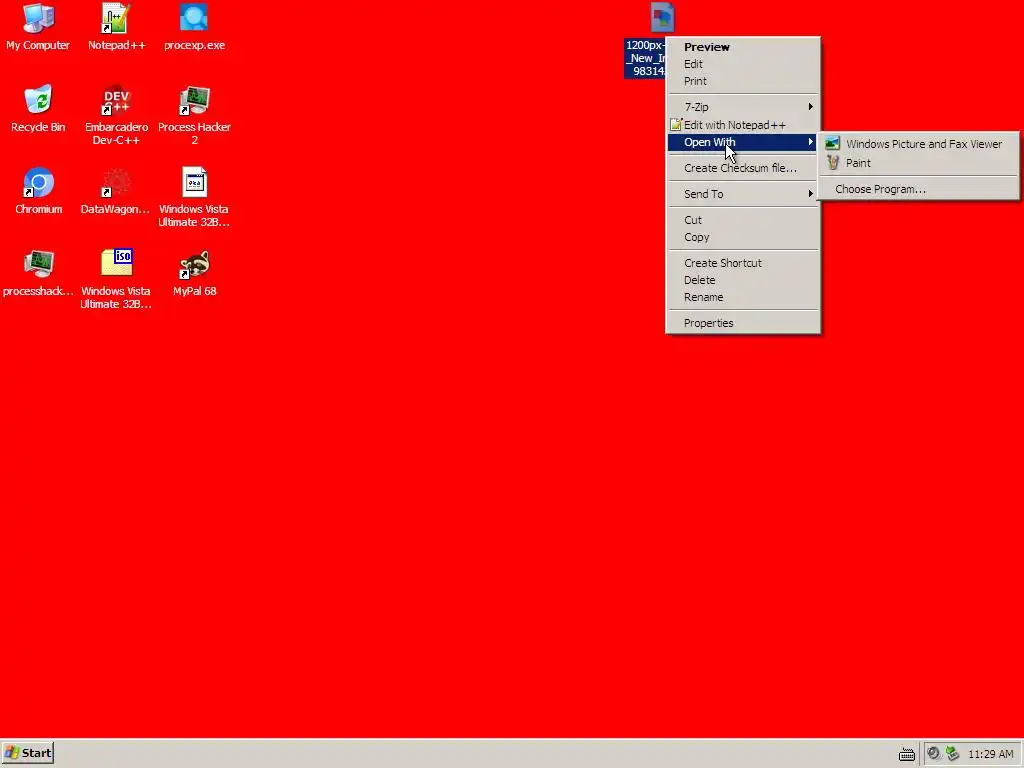Open with Windows Picture and Fax Viewer

tap(918, 144)
